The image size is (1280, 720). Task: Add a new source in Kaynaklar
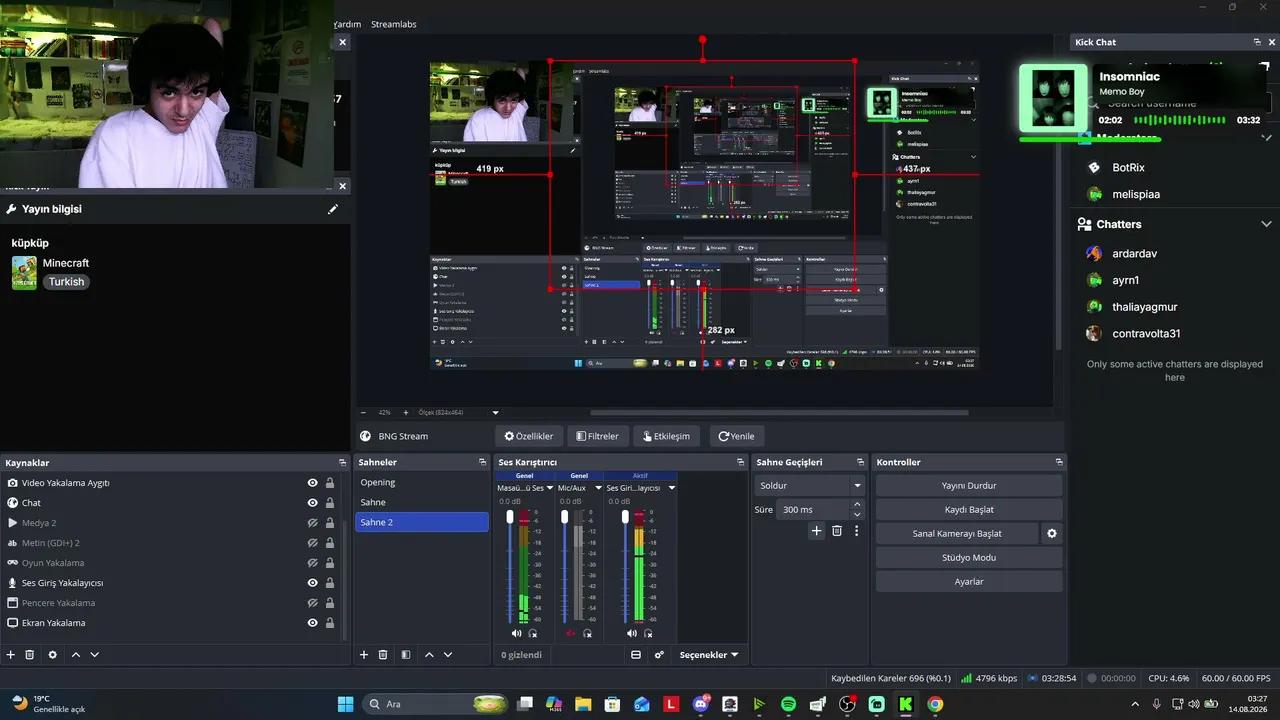click(11, 655)
